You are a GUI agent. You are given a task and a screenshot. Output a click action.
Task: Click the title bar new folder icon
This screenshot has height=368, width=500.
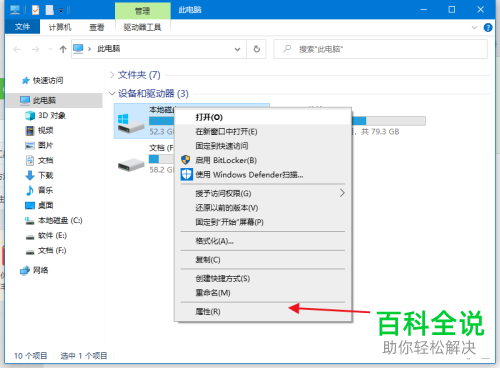(50, 10)
